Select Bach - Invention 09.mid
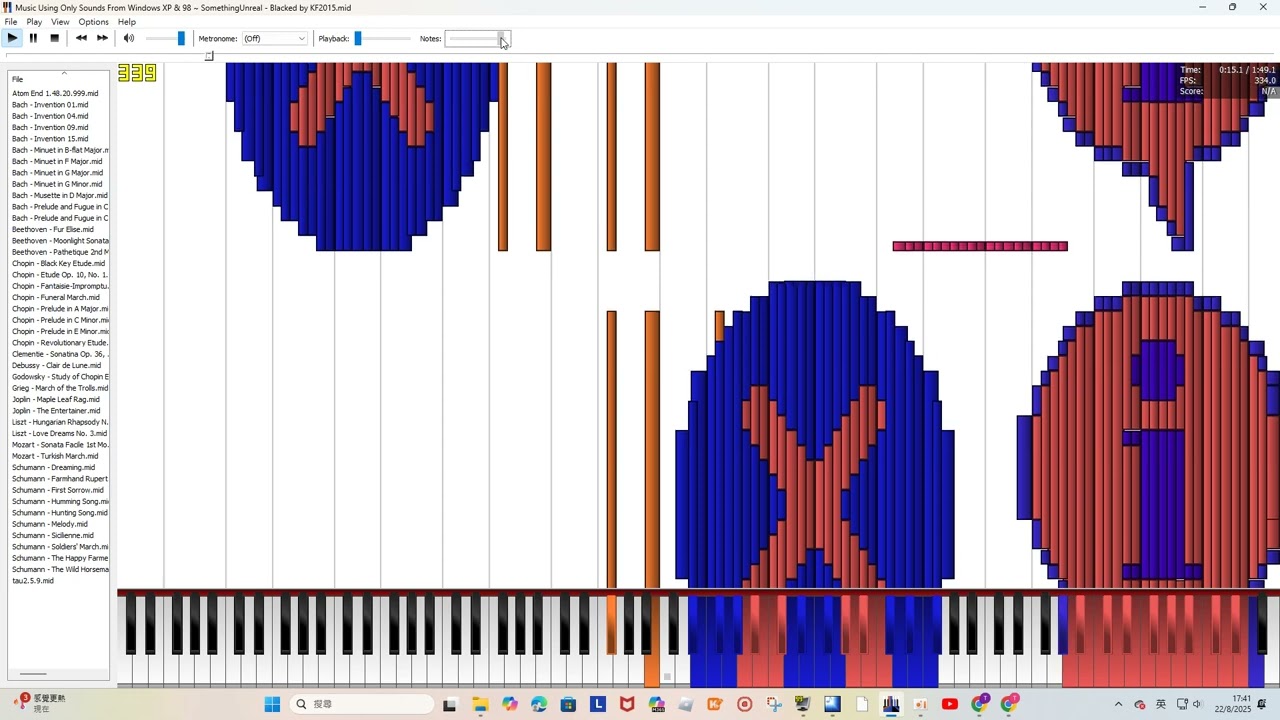1280x720 pixels. click(50, 127)
